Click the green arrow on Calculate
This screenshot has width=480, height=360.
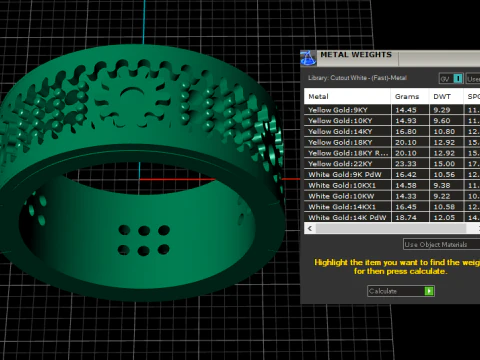[x=429, y=291]
